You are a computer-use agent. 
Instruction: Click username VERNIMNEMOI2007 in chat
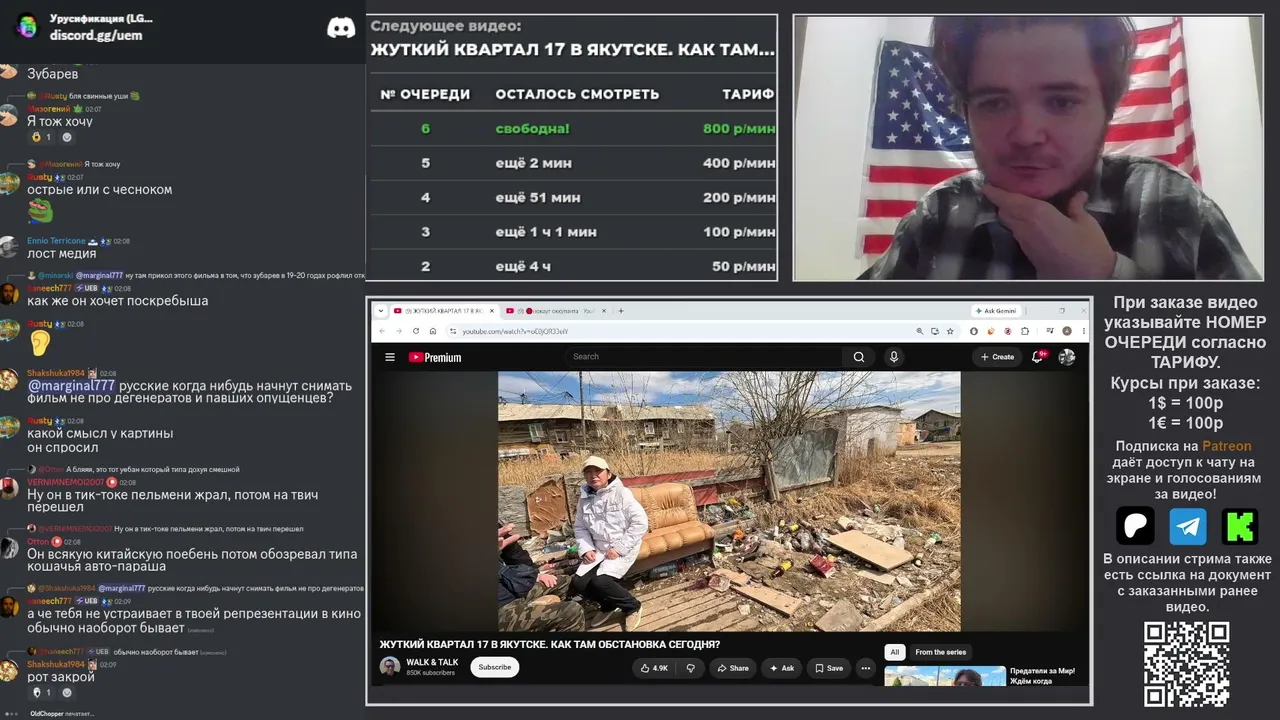(x=64, y=482)
